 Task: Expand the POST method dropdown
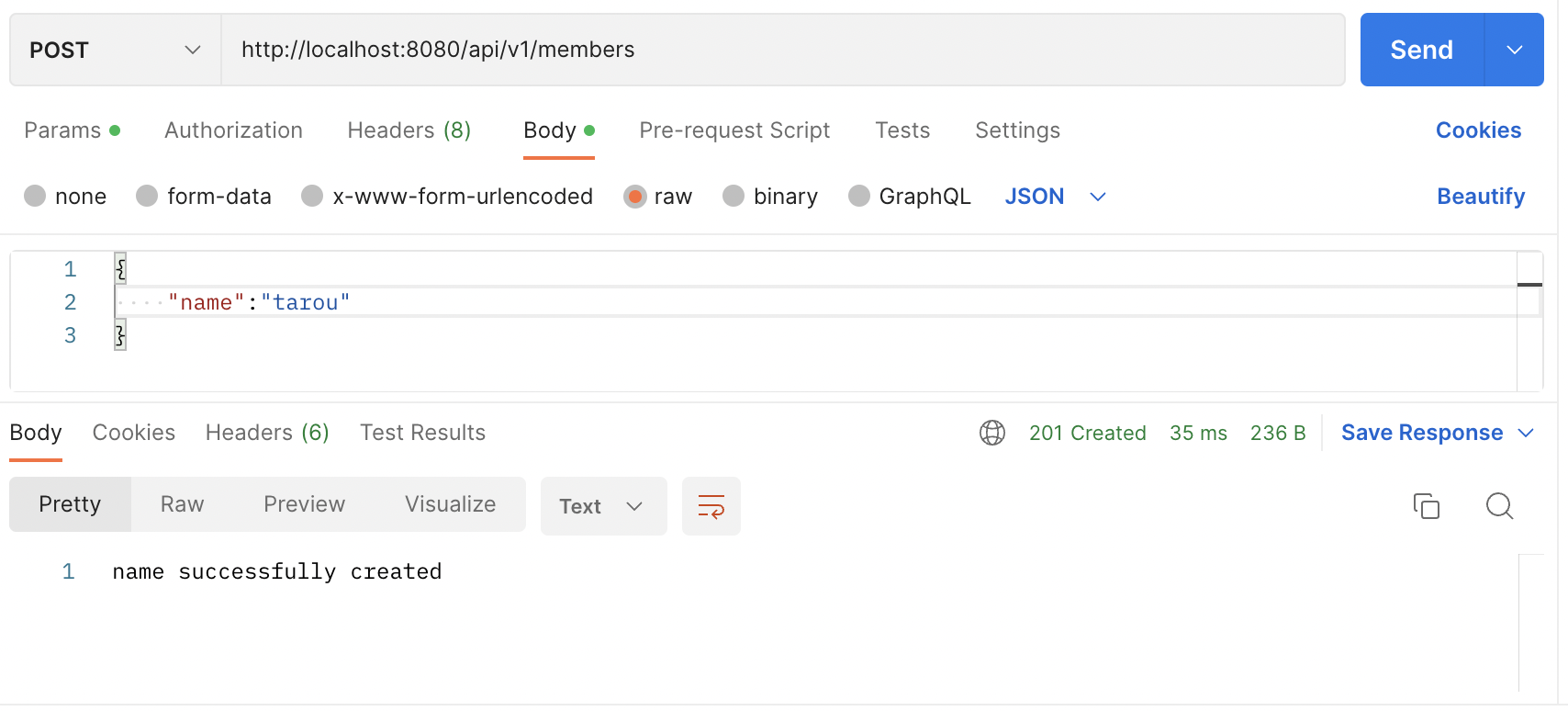[x=115, y=50]
